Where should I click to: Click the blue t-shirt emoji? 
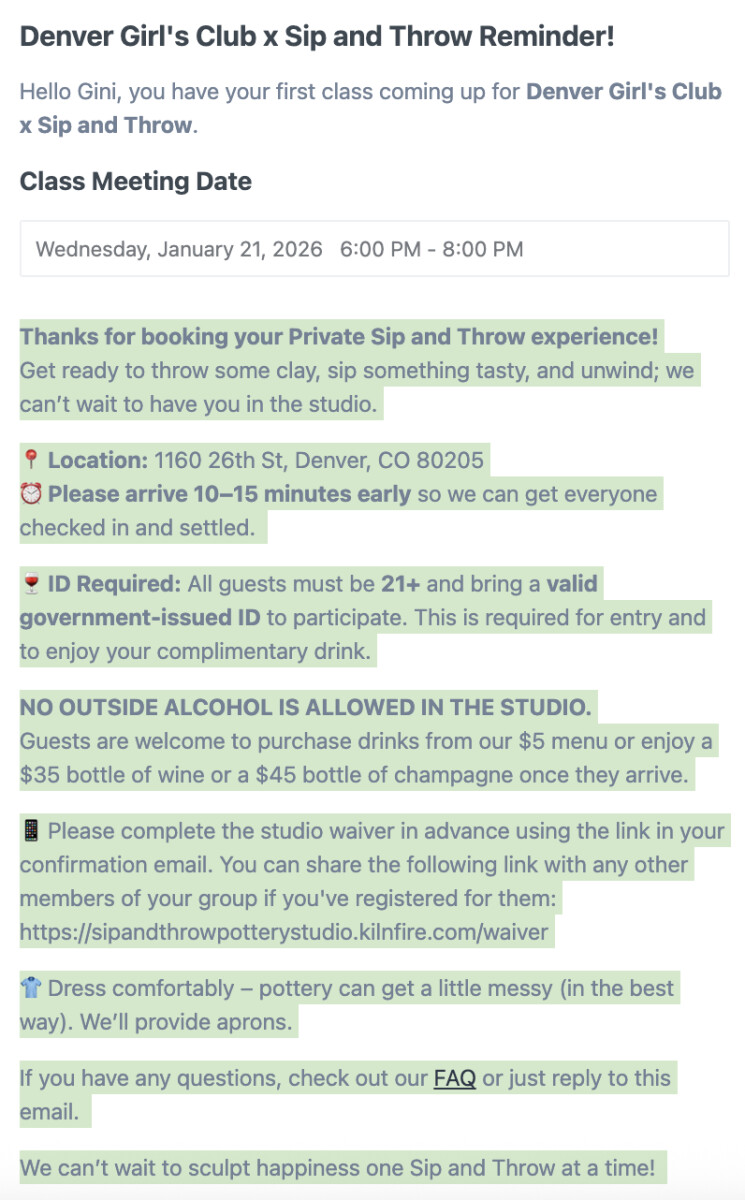pyautogui.click(x=31, y=988)
